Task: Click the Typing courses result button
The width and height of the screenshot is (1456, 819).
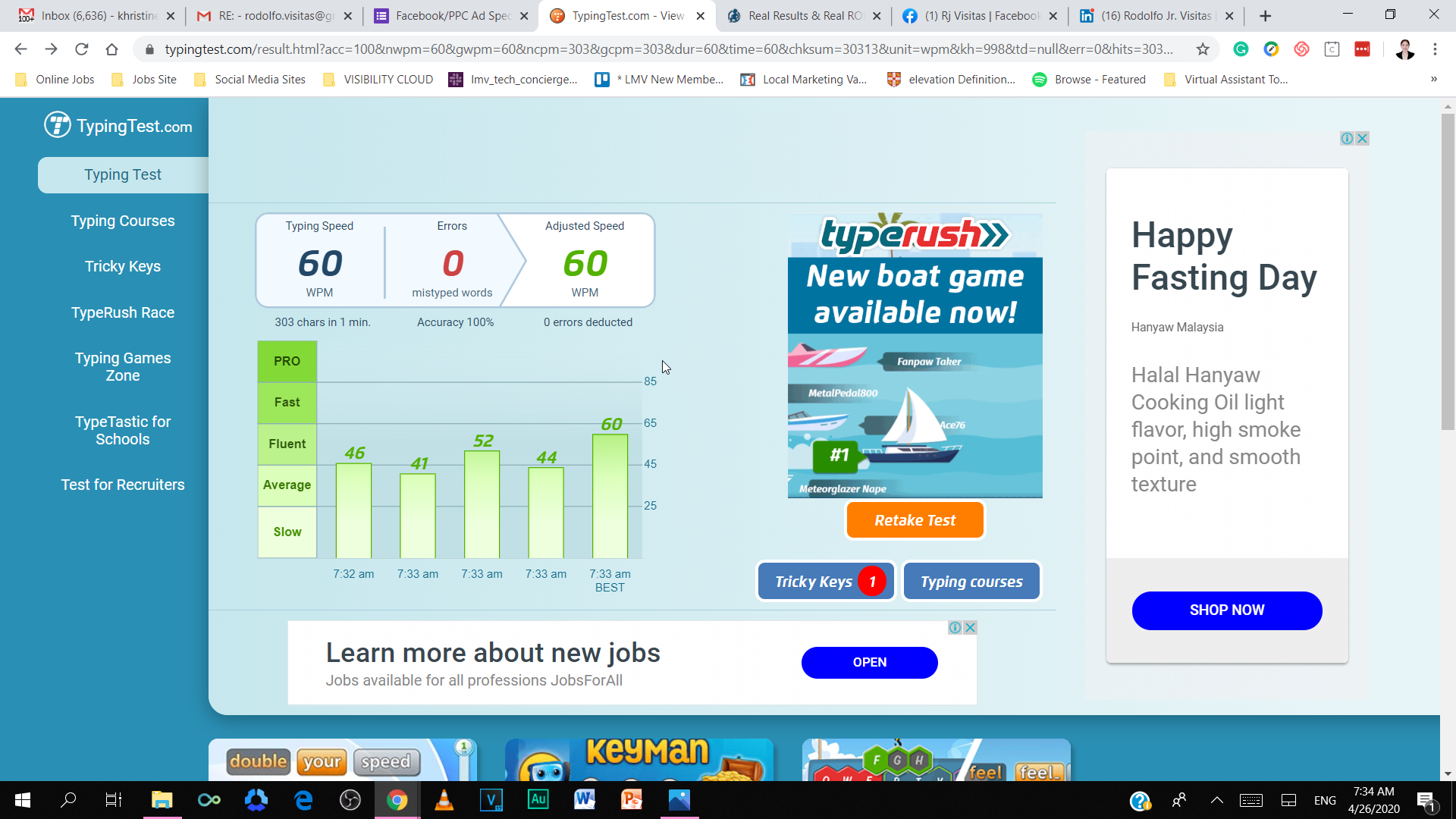Action: [x=971, y=582]
